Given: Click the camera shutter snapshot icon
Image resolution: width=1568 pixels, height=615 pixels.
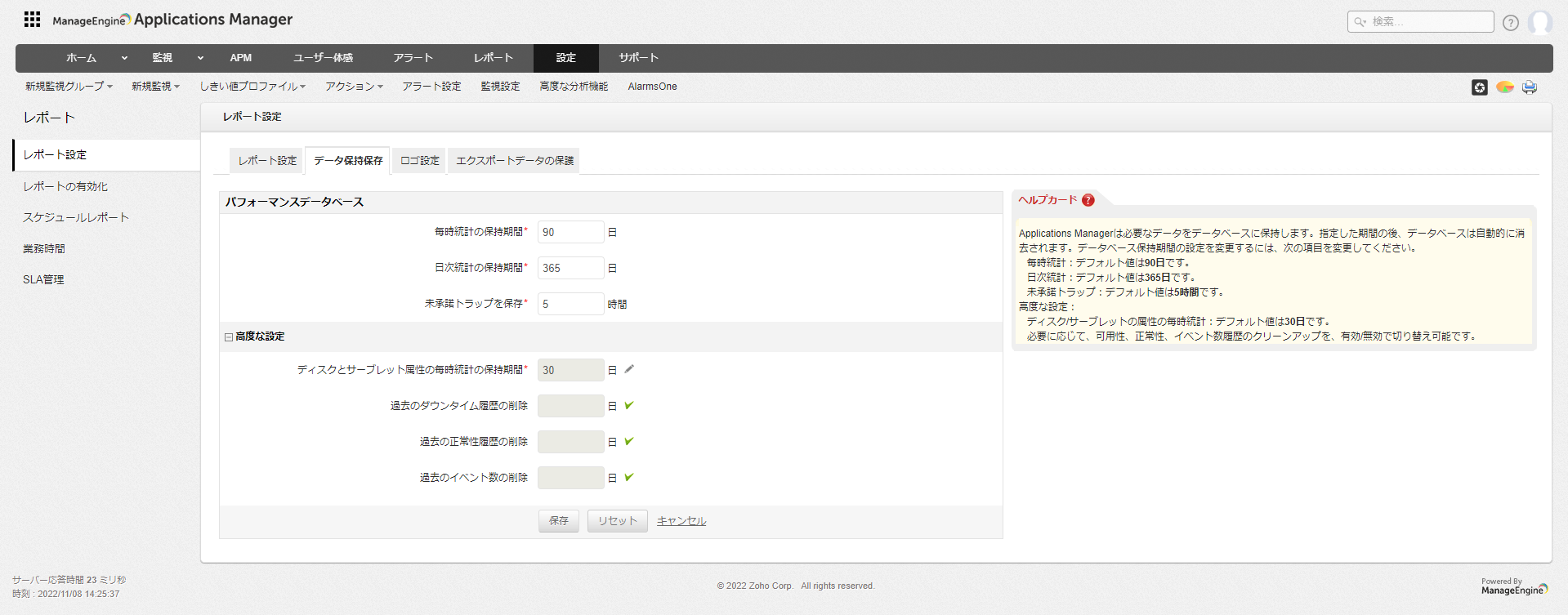Looking at the screenshot, I should click(1479, 87).
